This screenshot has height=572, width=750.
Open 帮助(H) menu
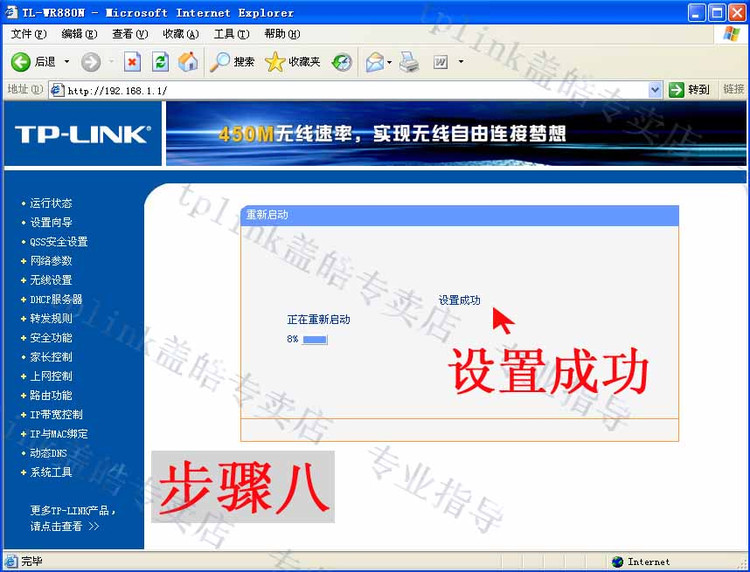tap(282, 34)
